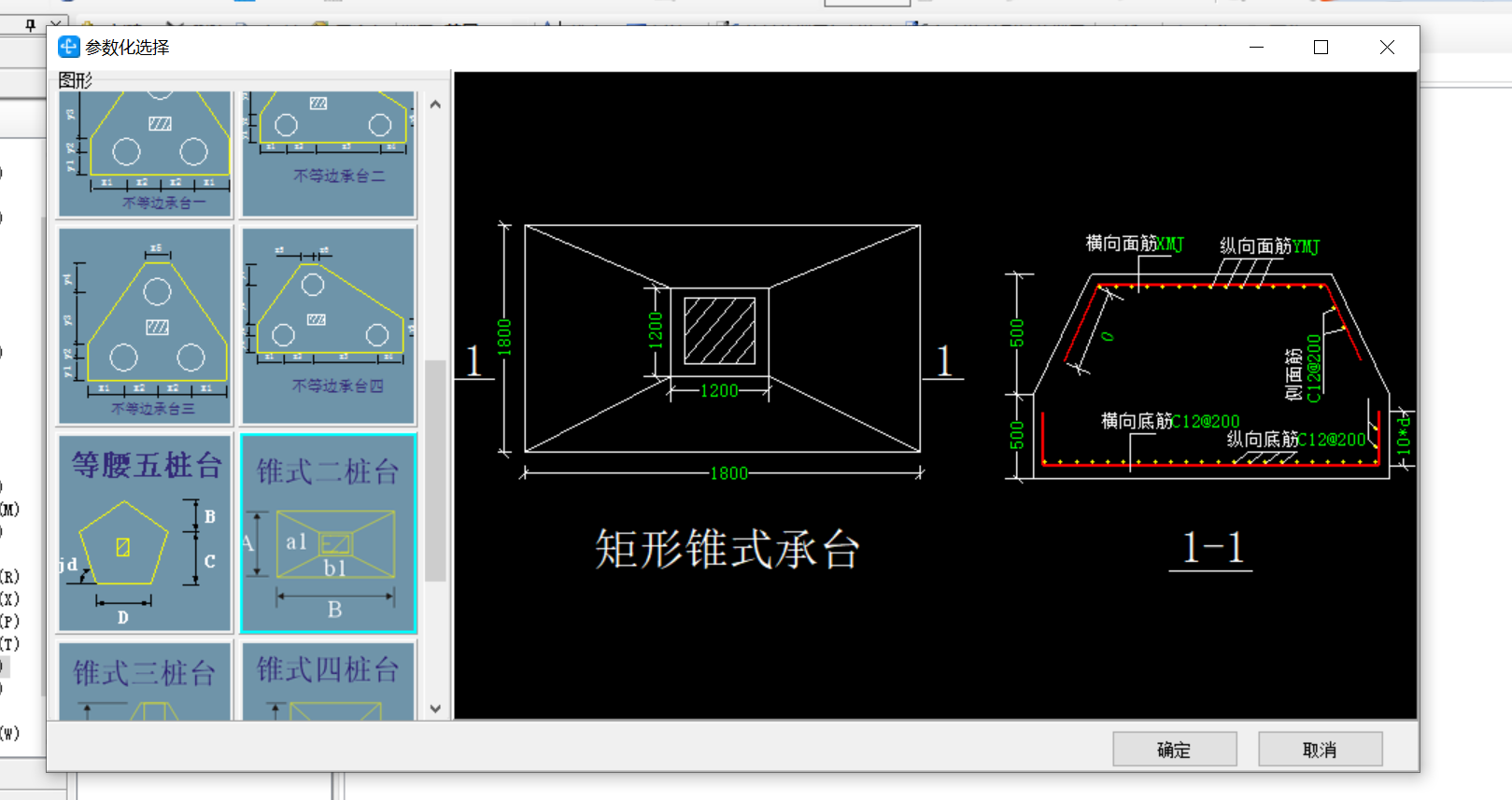Click the 横向面筋 XMJ rebar parameter
This screenshot has height=800, width=1512.
[1170, 245]
